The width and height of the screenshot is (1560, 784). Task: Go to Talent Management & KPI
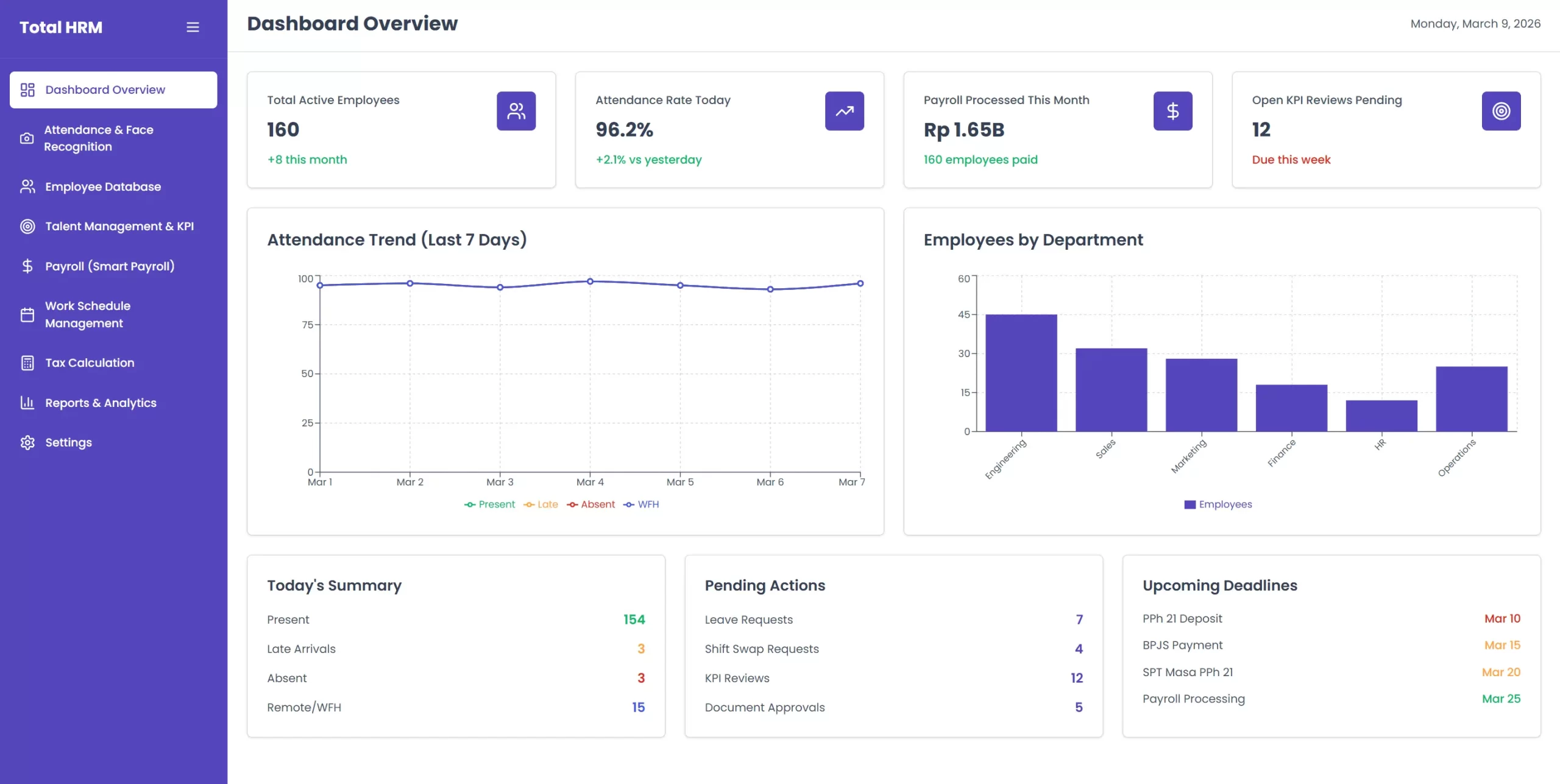pos(119,227)
